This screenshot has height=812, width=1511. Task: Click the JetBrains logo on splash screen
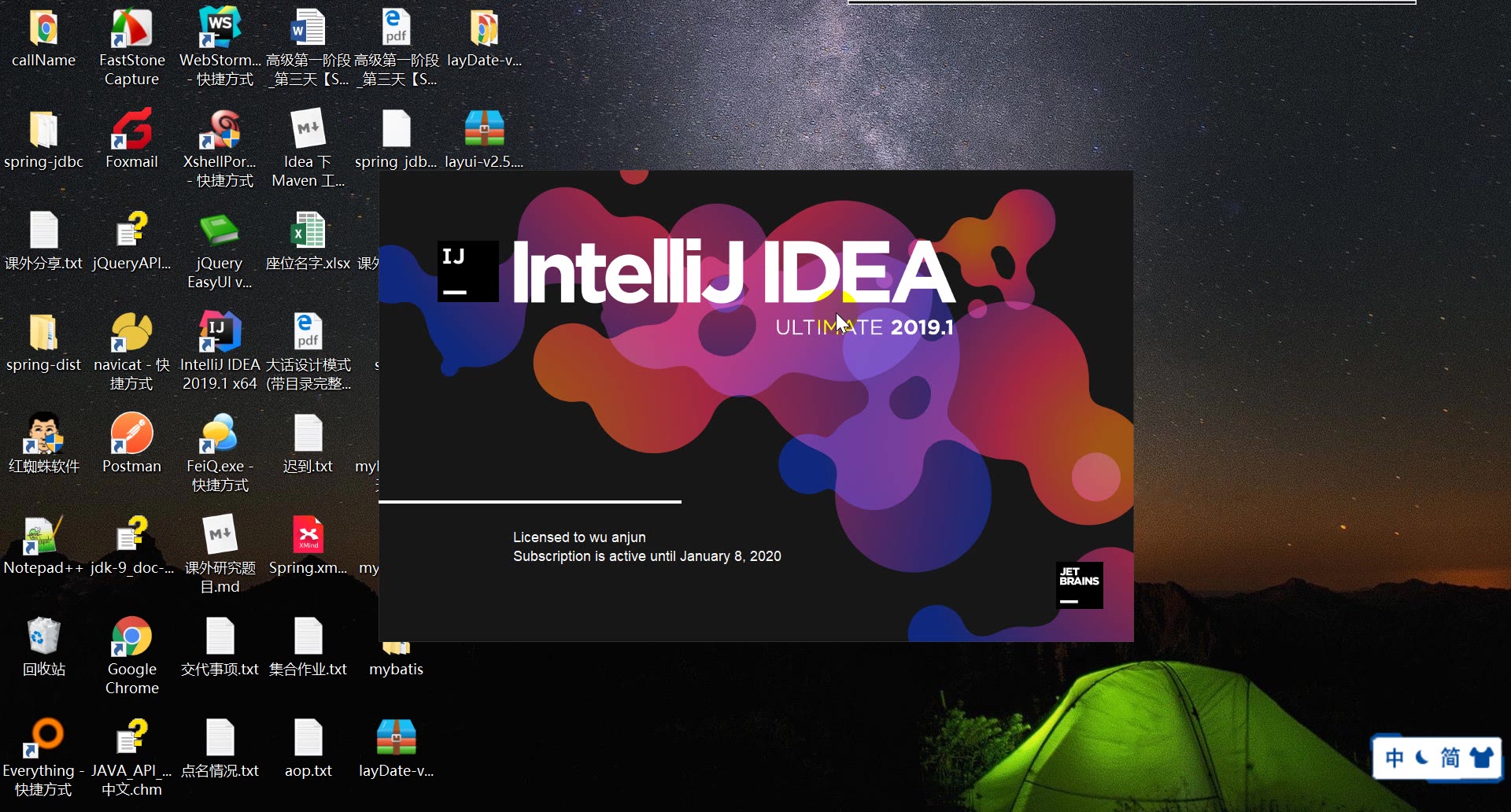(x=1079, y=585)
